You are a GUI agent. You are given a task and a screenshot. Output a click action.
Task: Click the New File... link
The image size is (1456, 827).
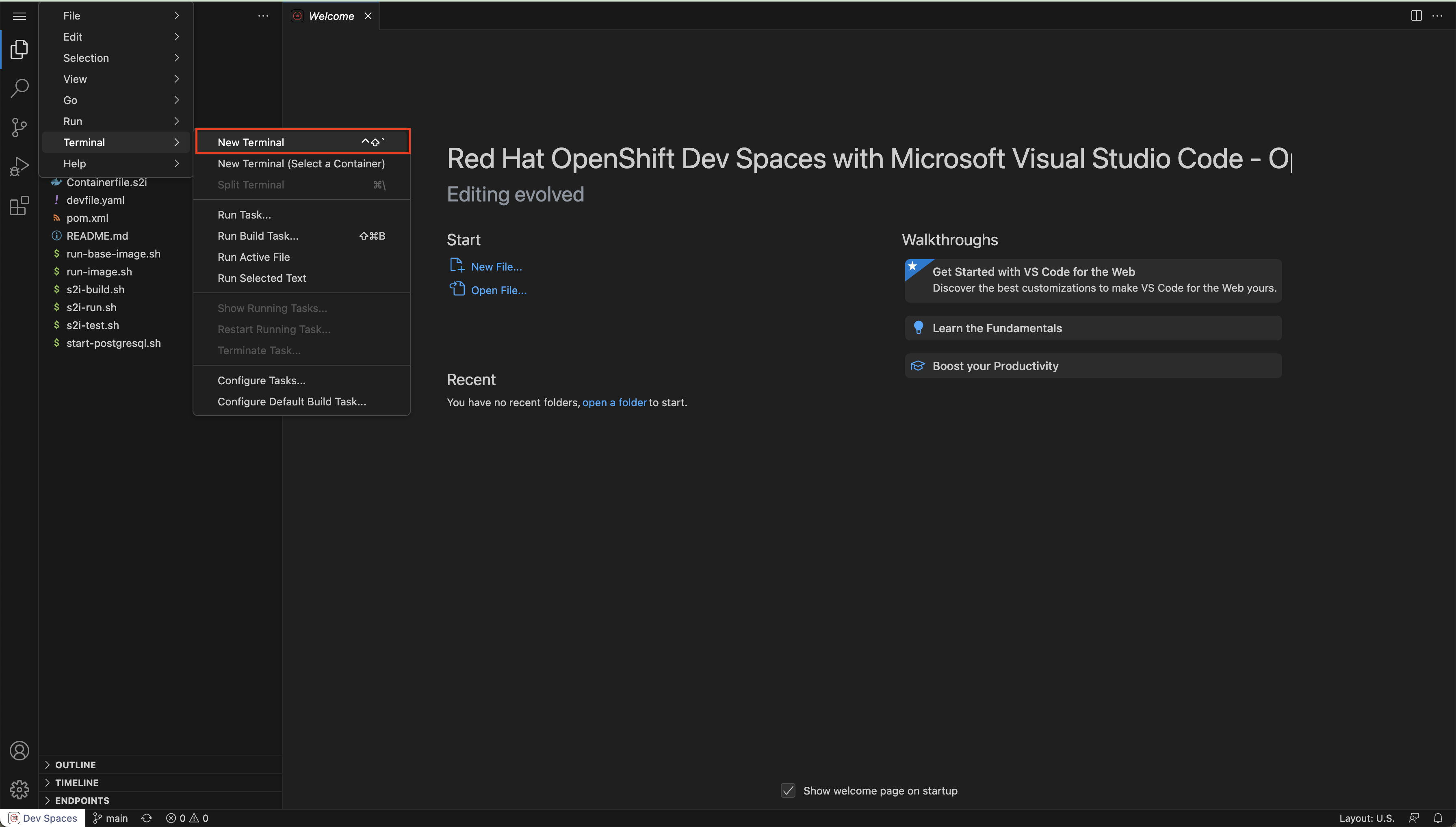pos(496,266)
